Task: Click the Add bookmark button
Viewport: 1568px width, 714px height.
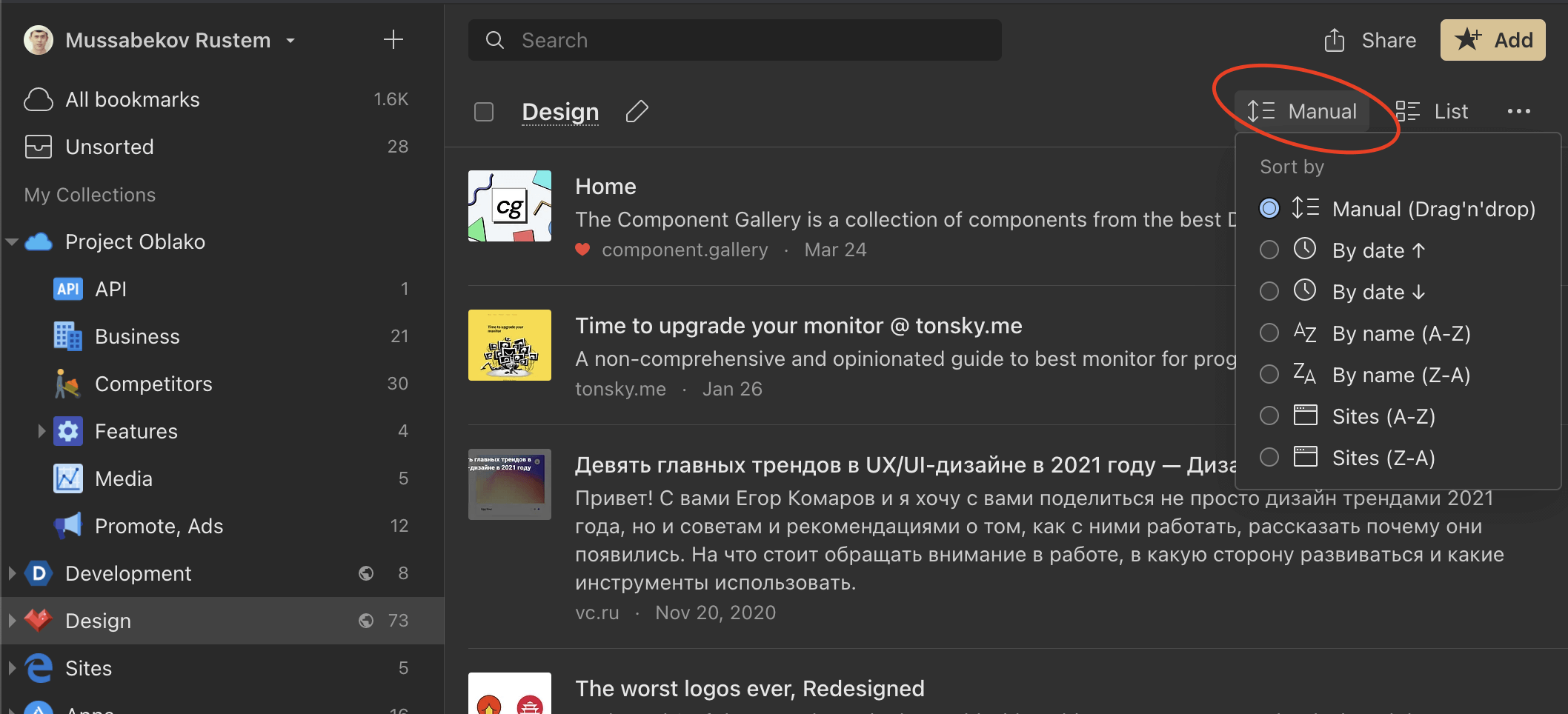Action: (x=1493, y=40)
